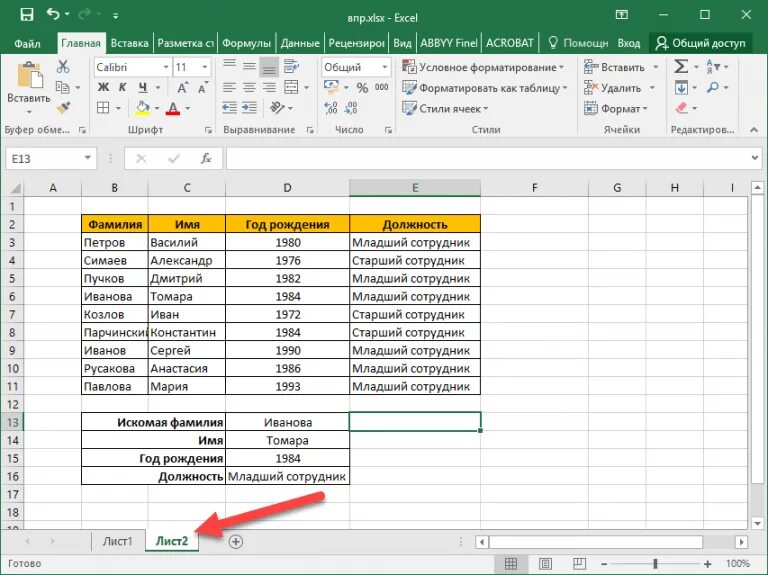The height and width of the screenshot is (575, 768).
Task: Increase the font size
Action: 182,88
